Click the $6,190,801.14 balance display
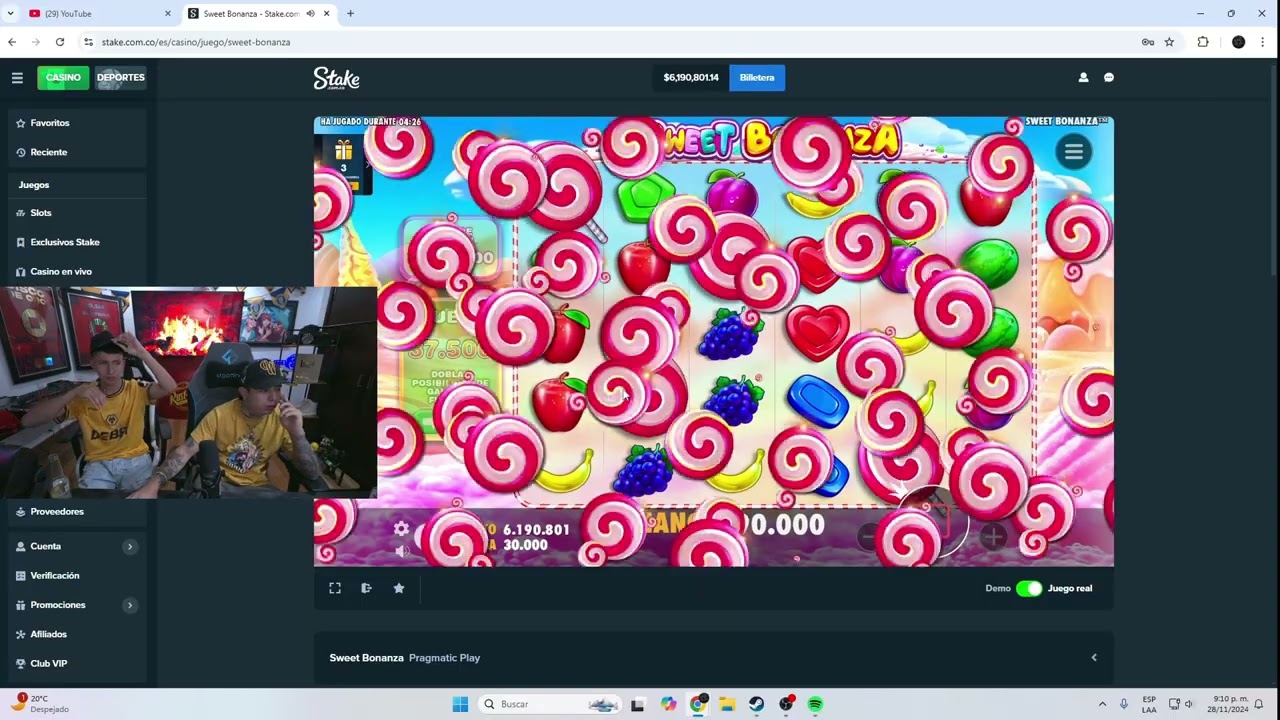Viewport: 1280px width, 720px height. click(x=691, y=78)
